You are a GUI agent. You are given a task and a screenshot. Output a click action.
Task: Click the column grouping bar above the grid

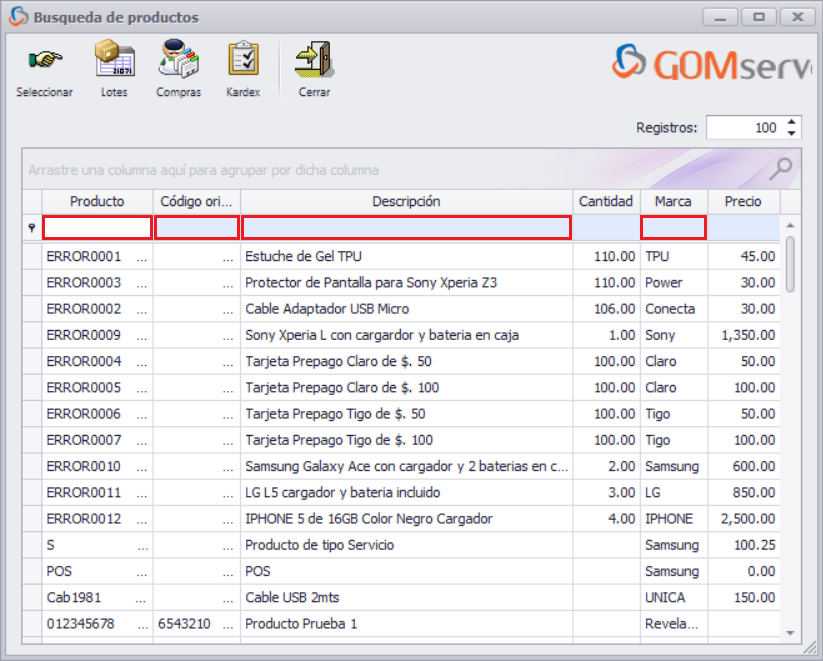click(300, 170)
